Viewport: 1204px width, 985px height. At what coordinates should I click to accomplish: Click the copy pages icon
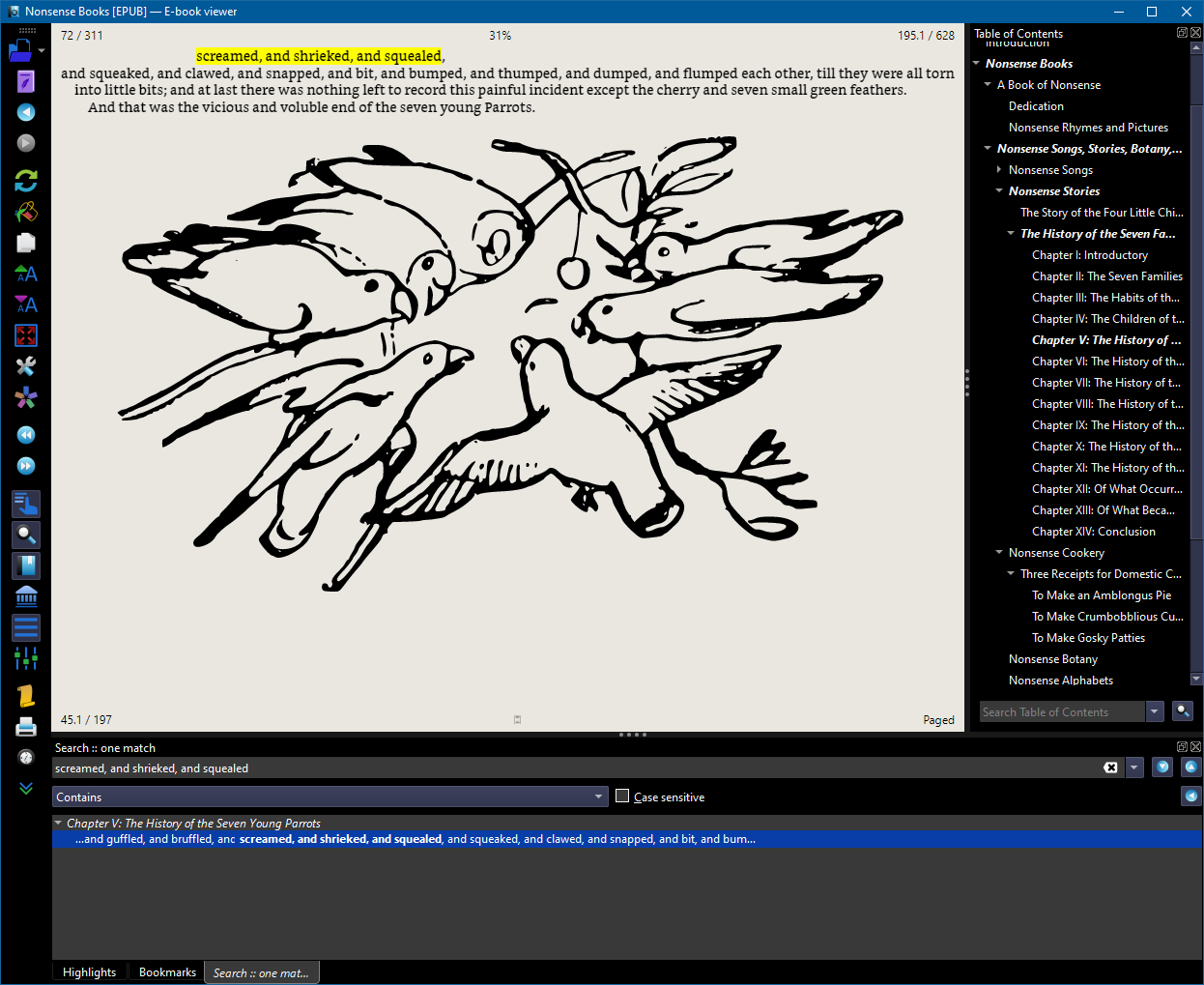pos(26,243)
